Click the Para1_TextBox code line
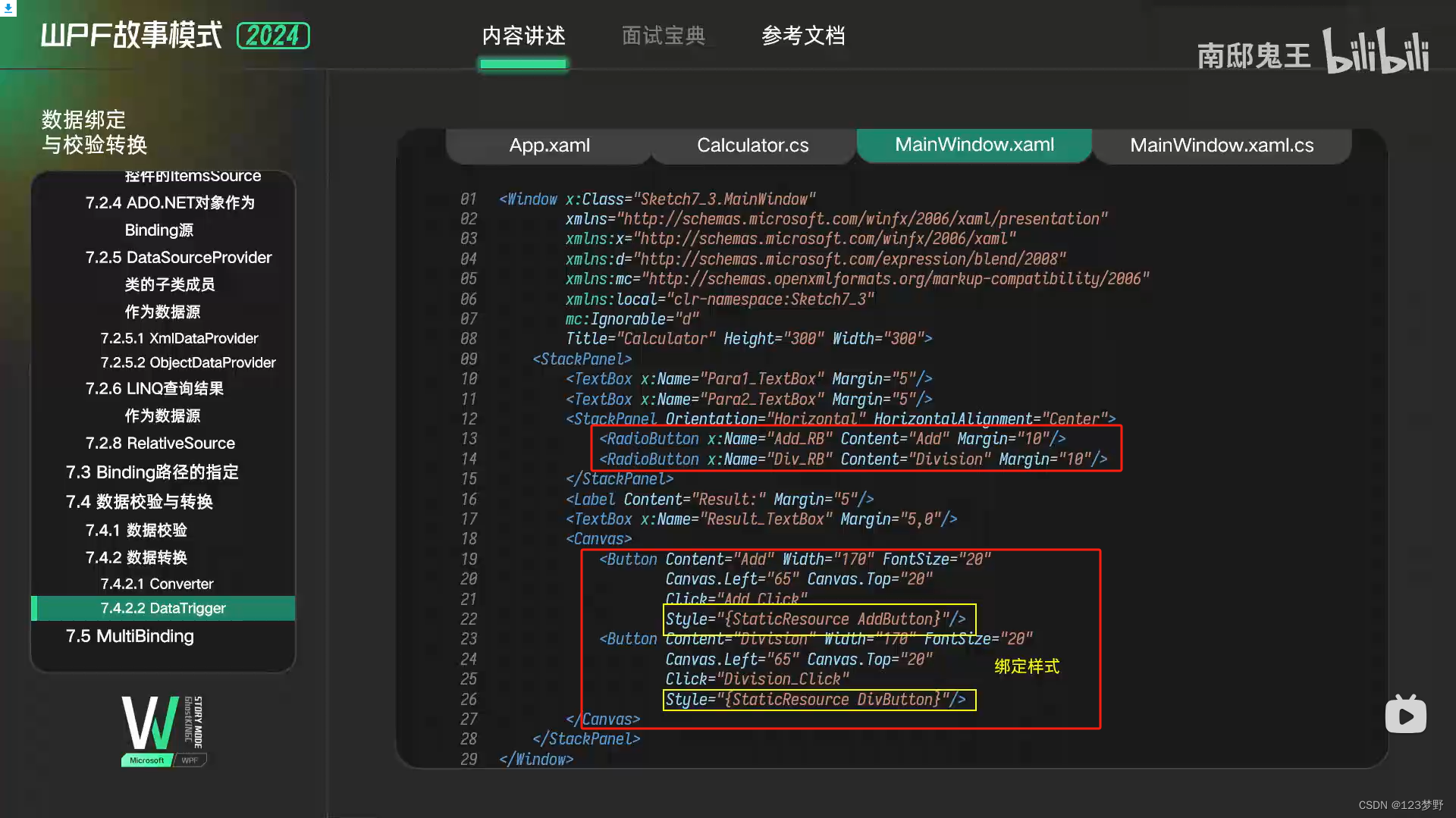This screenshot has width=1456, height=818. 748,379
